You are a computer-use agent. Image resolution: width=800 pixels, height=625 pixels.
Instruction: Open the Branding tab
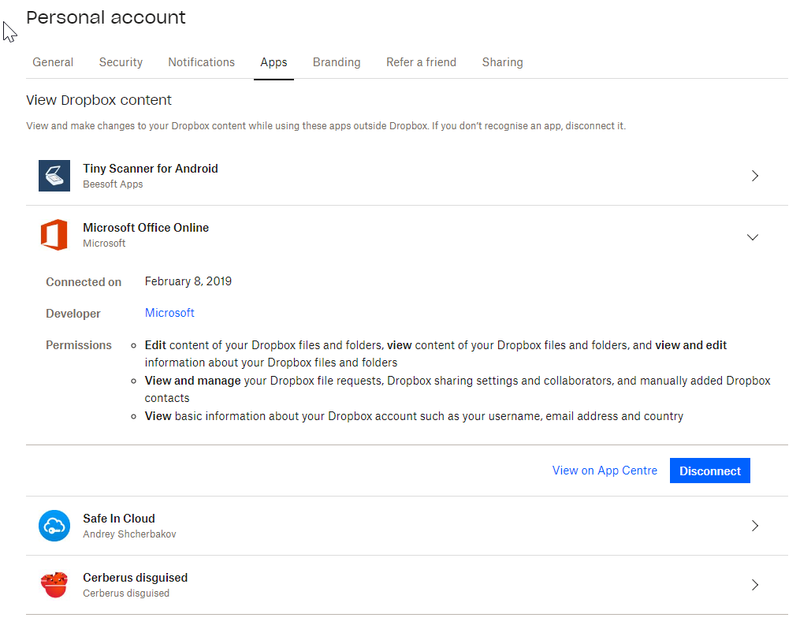[336, 62]
